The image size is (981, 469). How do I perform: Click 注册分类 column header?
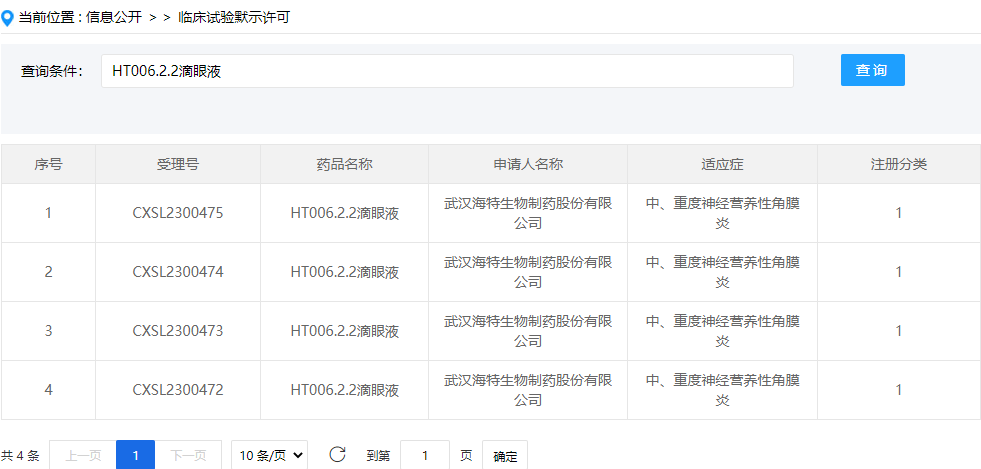[898, 164]
